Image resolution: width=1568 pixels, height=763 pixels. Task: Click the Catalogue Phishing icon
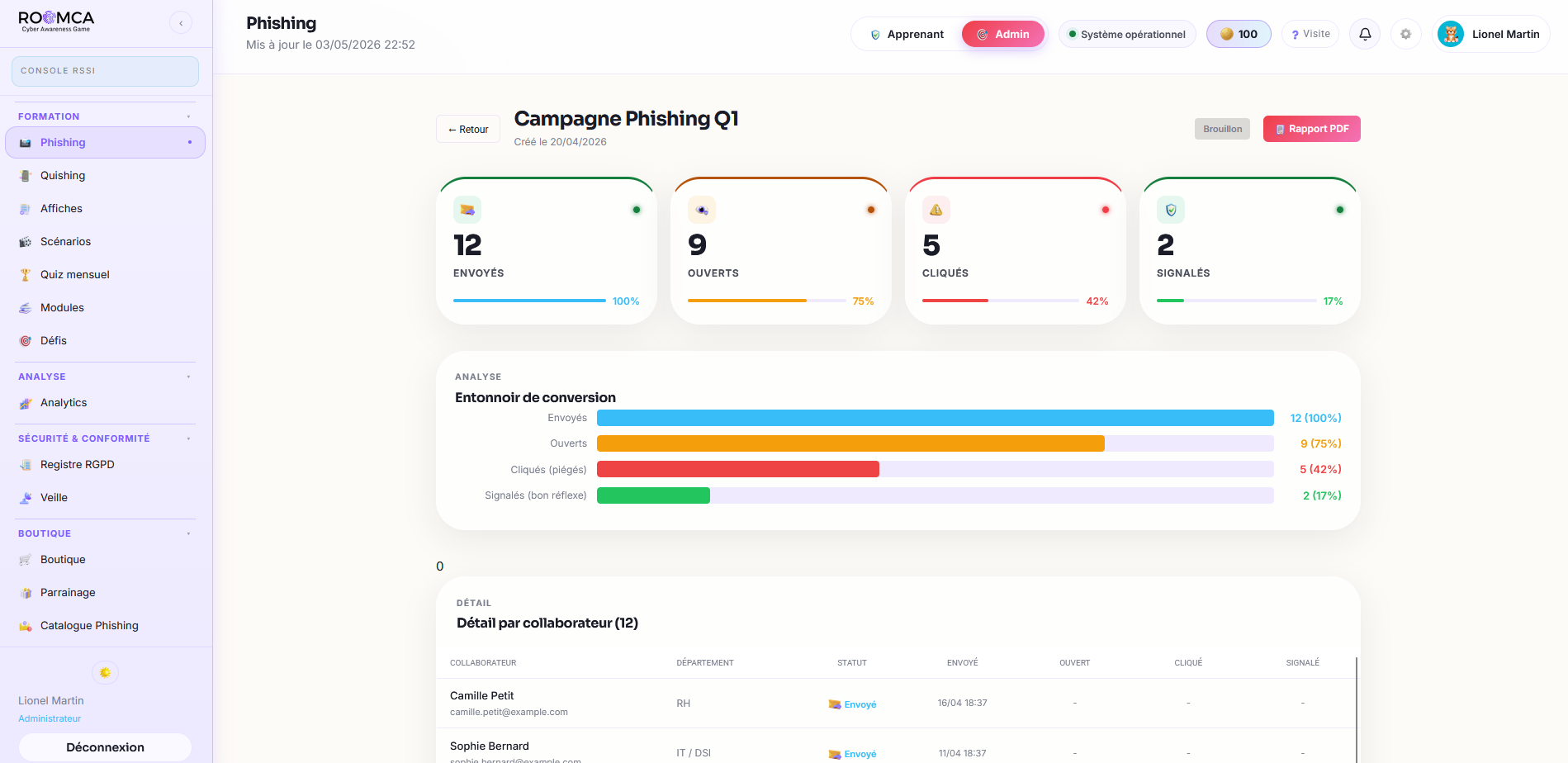[26, 626]
